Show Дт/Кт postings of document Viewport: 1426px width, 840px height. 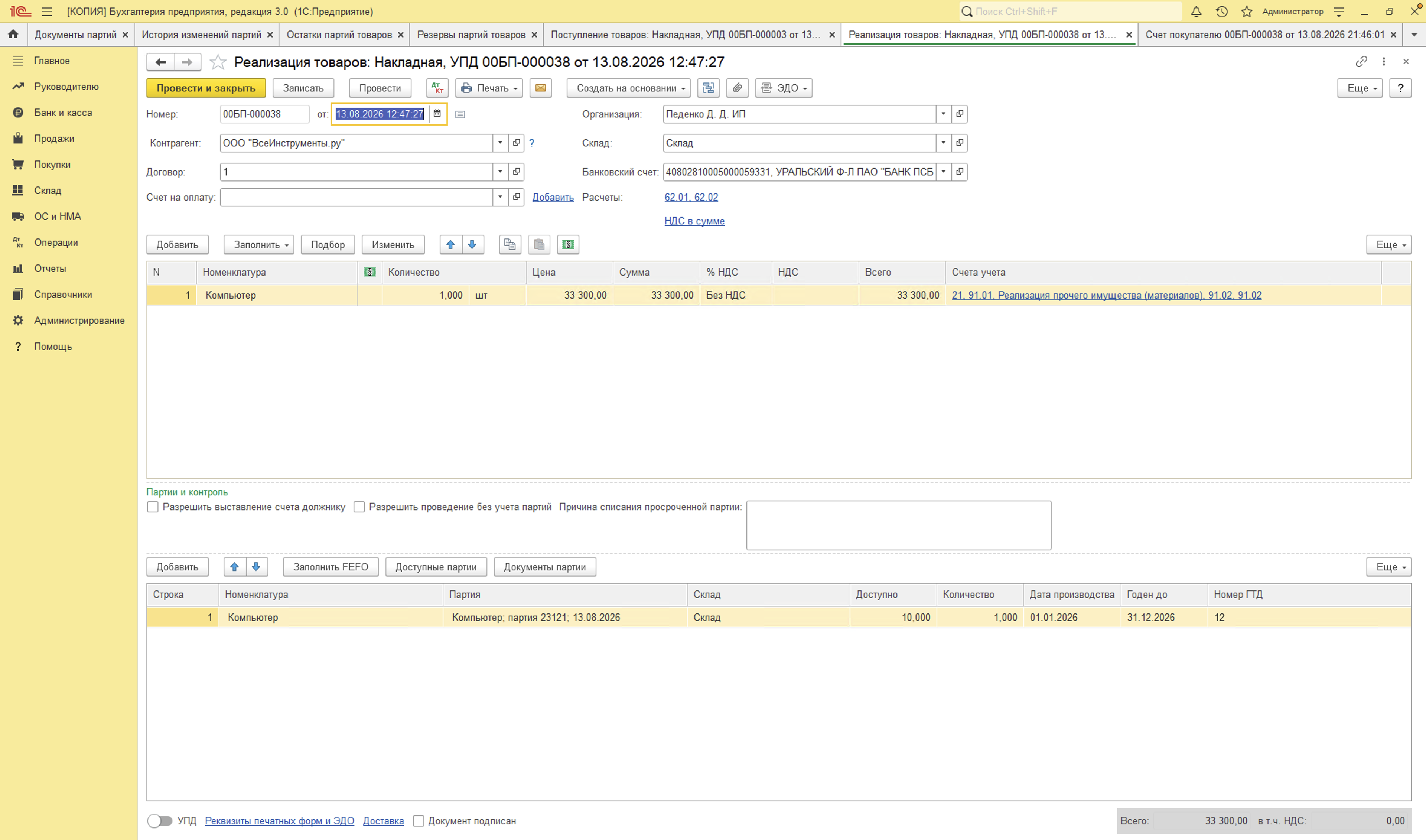[x=437, y=88]
